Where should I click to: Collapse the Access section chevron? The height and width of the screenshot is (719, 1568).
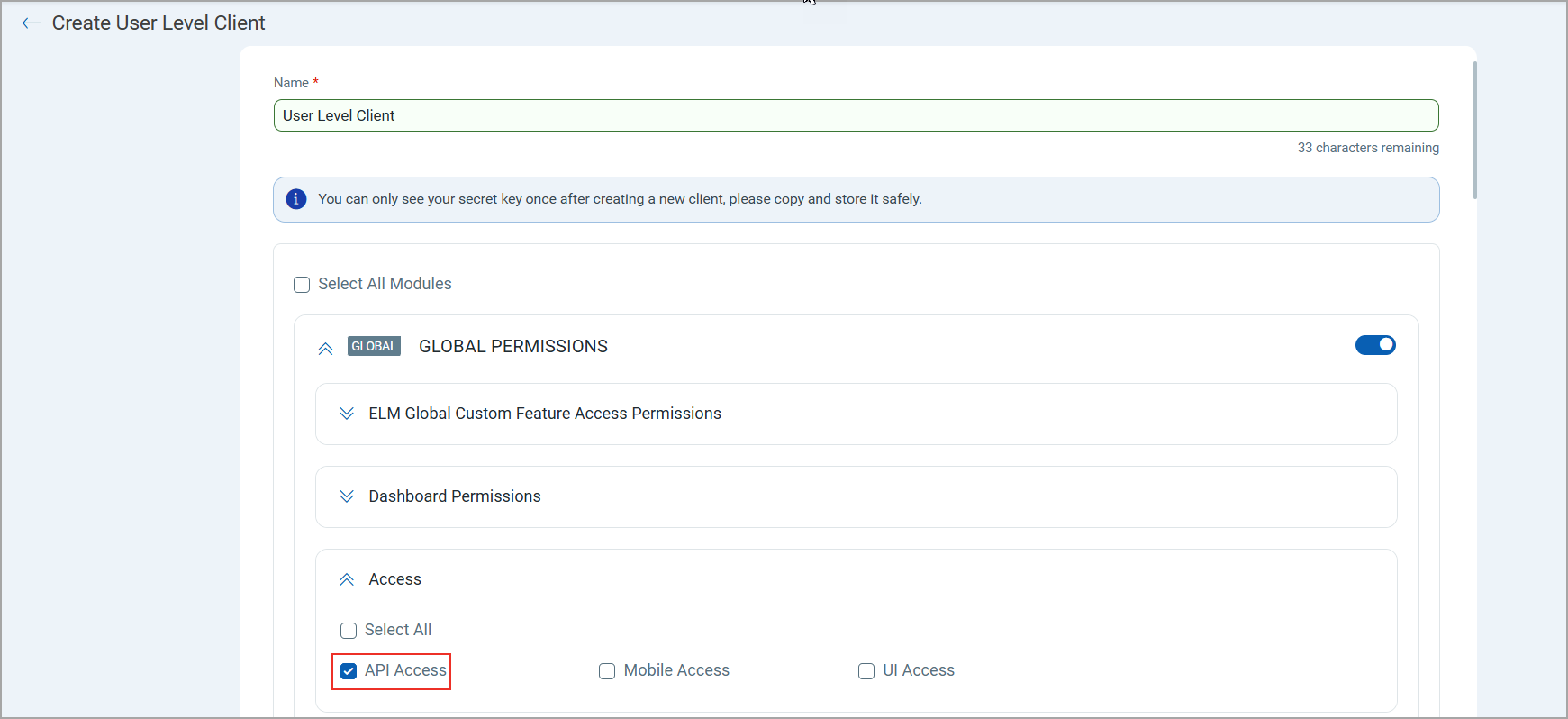coord(347,579)
